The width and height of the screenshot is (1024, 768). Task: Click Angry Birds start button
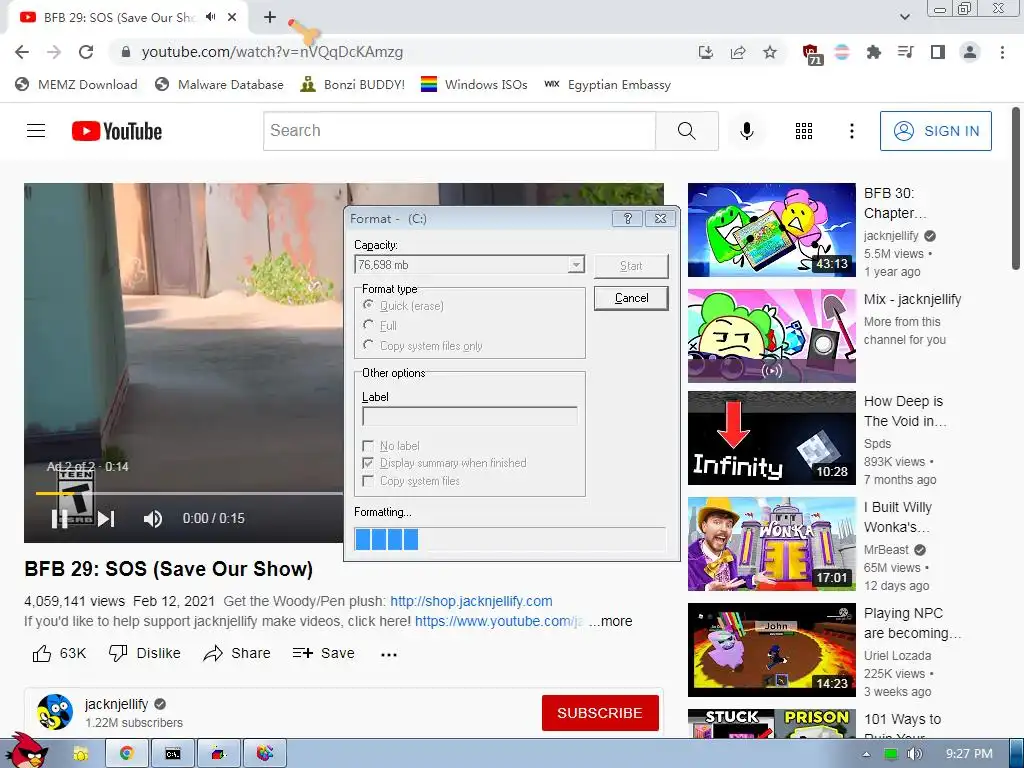pyautogui.click(x=27, y=751)
